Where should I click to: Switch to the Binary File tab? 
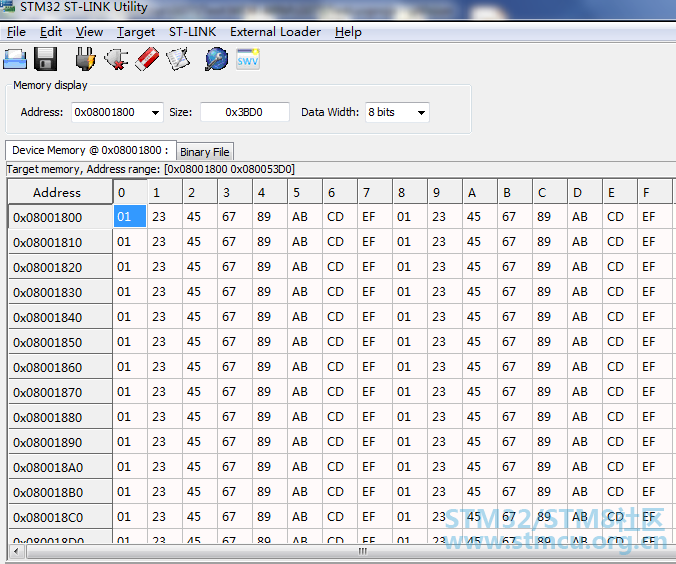click(205, 152)
